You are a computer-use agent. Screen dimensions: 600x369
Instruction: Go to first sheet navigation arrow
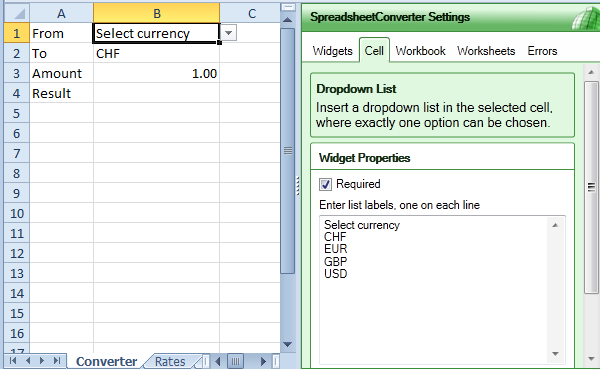pos(13,361)
